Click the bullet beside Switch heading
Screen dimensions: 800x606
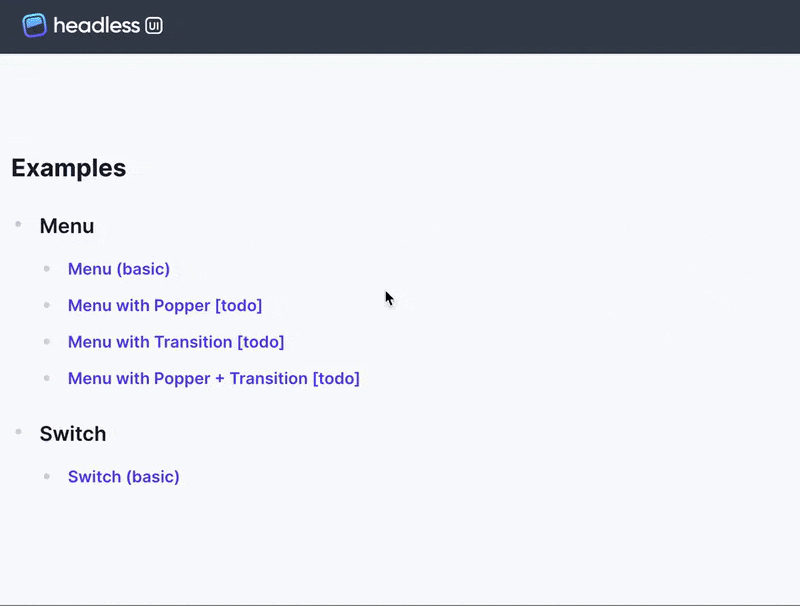pyautogui.click(x=18, y=432)
